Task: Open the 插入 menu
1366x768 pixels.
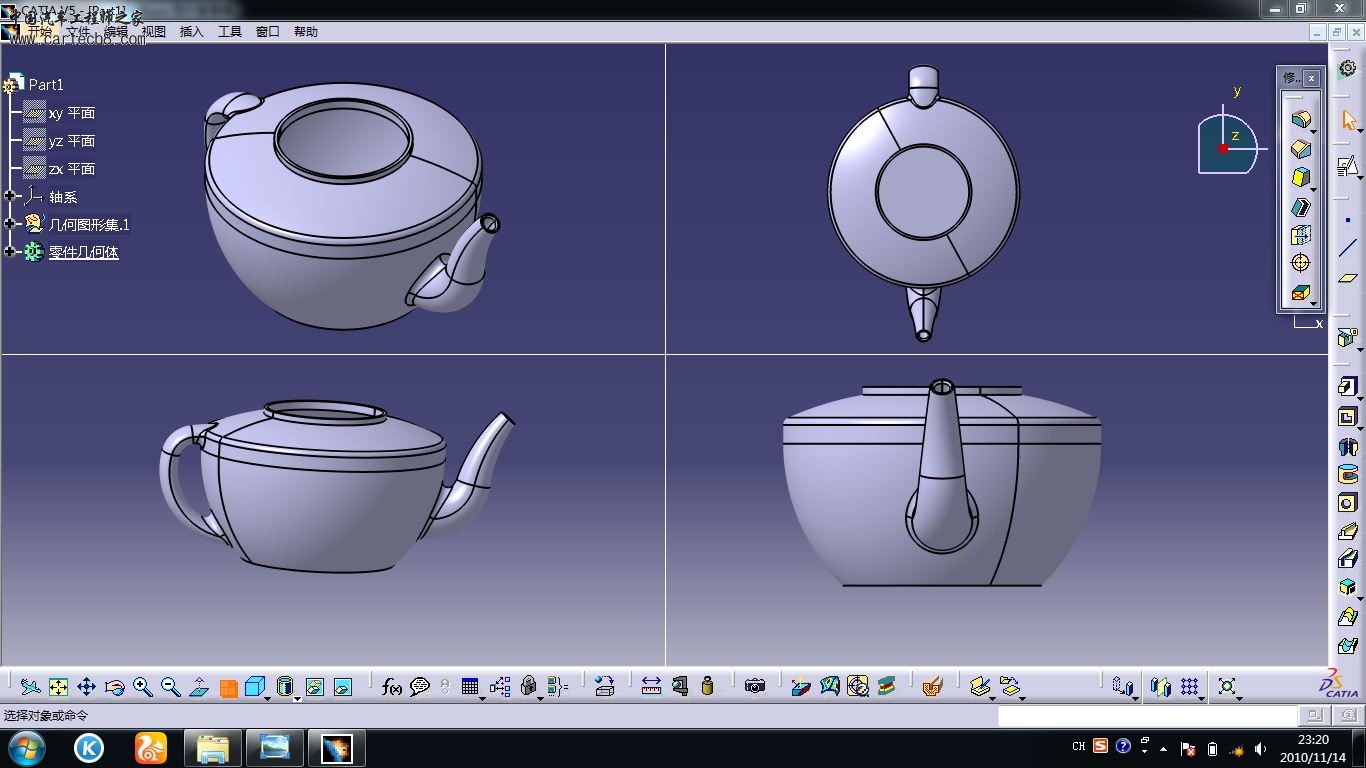Action: click(191, 32)
